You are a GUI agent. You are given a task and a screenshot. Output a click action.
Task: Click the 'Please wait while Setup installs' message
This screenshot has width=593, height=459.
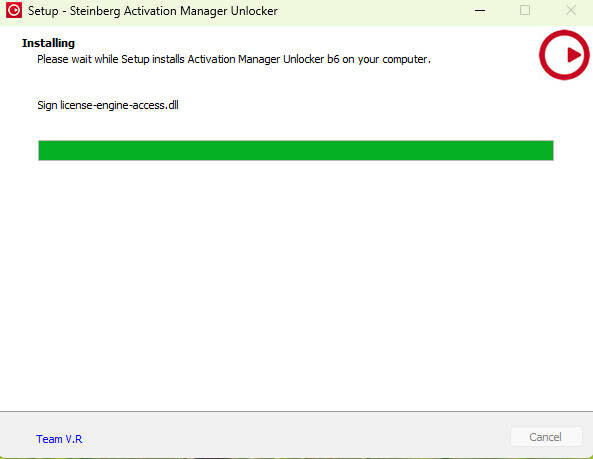click(234, 59)
